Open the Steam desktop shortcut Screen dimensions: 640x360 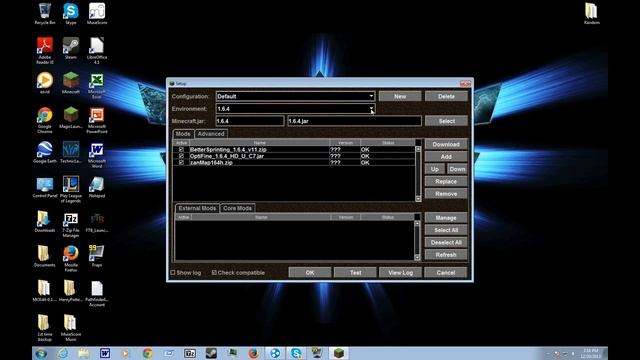pyautogui.click(x=71, y=48)
